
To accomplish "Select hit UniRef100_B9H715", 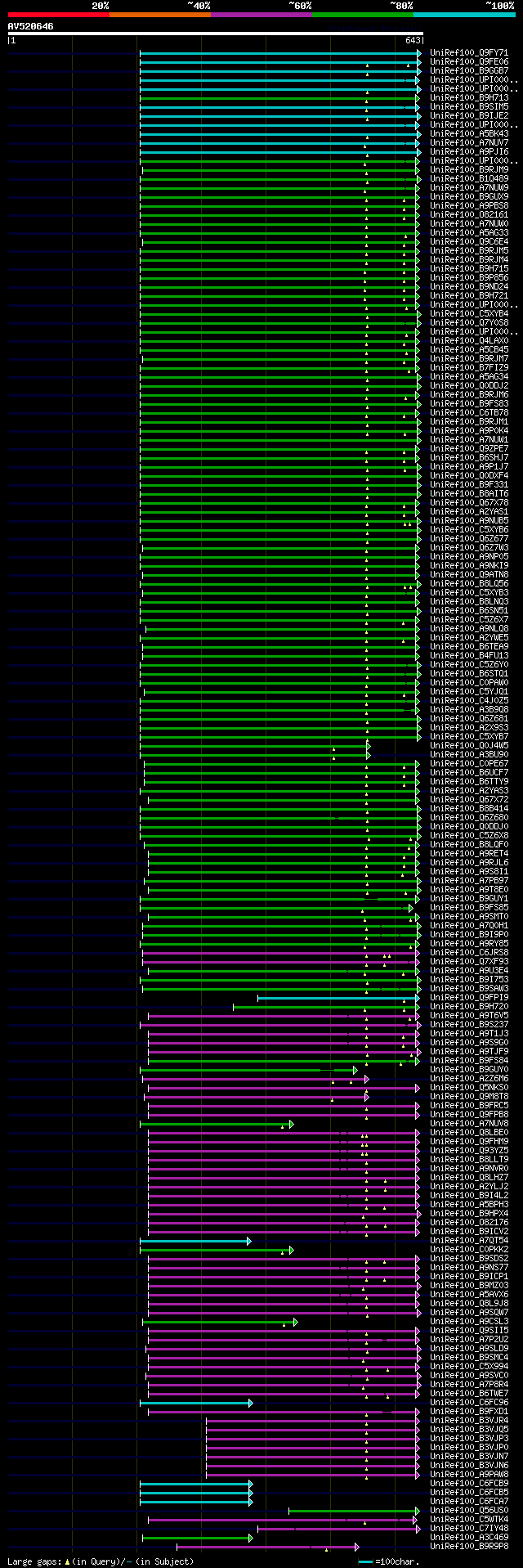I will point(469,269).
